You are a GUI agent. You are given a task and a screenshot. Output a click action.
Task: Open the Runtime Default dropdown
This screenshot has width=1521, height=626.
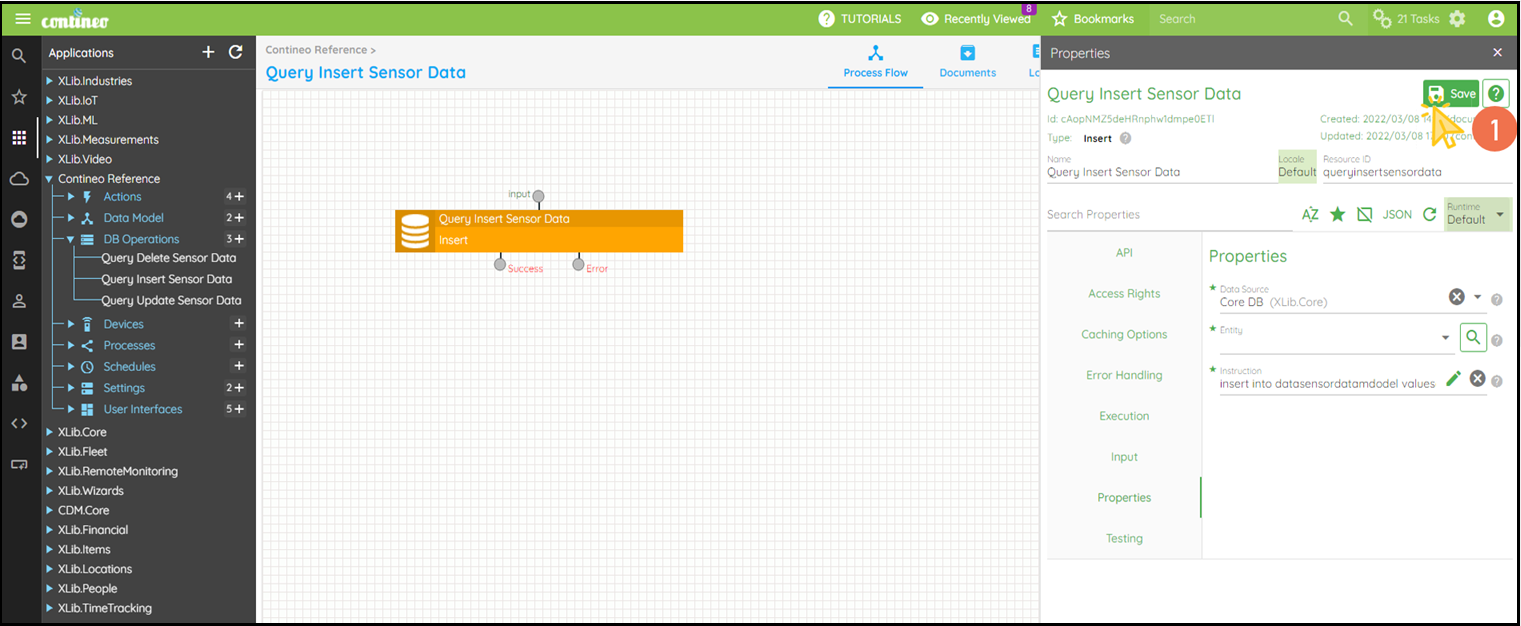(1477, 214)
